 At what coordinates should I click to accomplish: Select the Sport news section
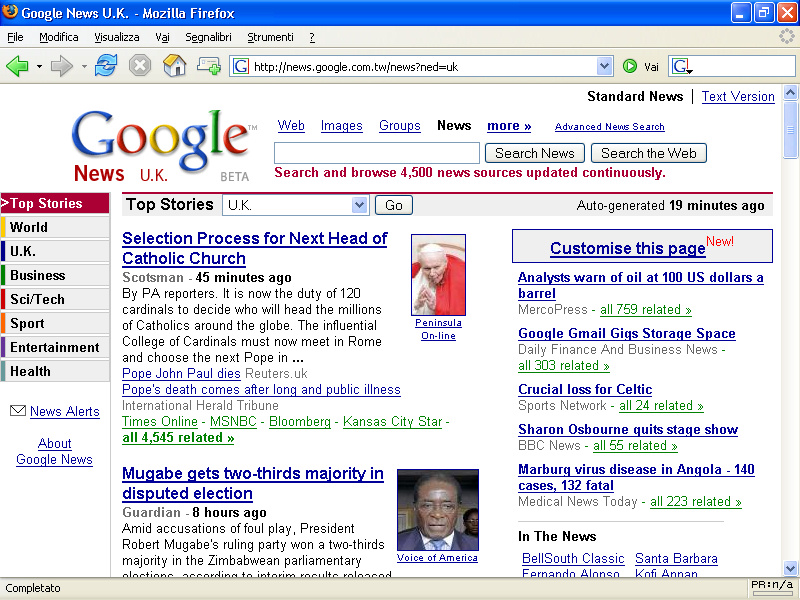(55, 323)
